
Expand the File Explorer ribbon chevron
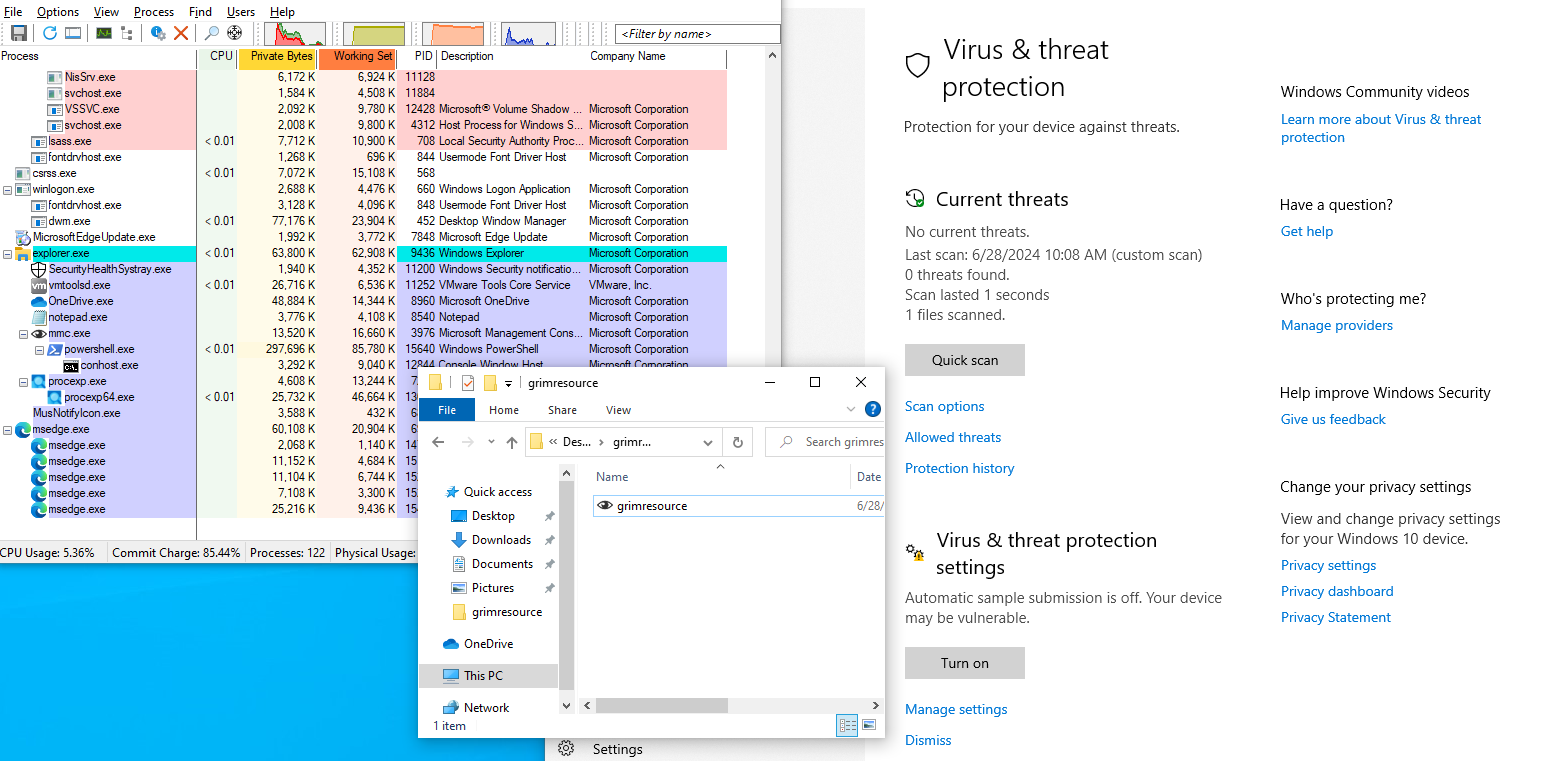[851, 409]
